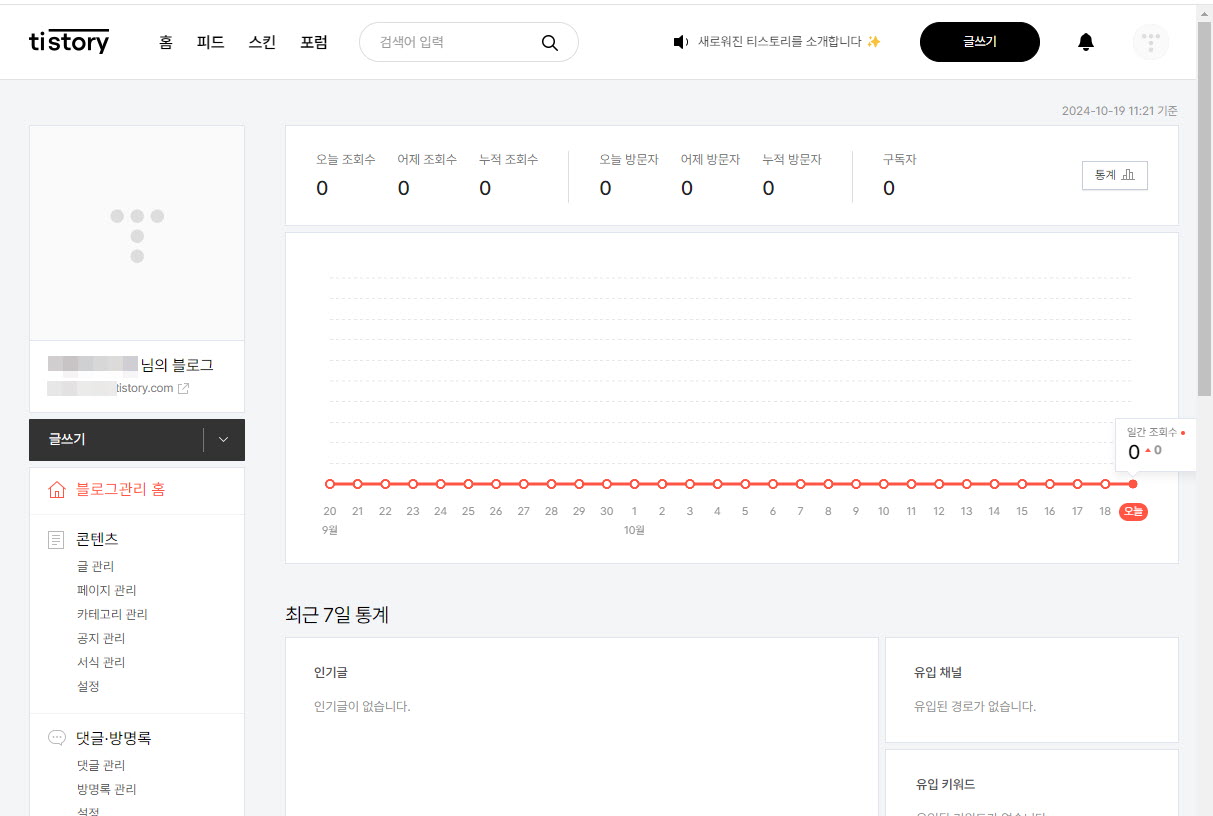Open notifications via the bell icon
This screenshot has width=1213, height=816.
(1086, 42)
